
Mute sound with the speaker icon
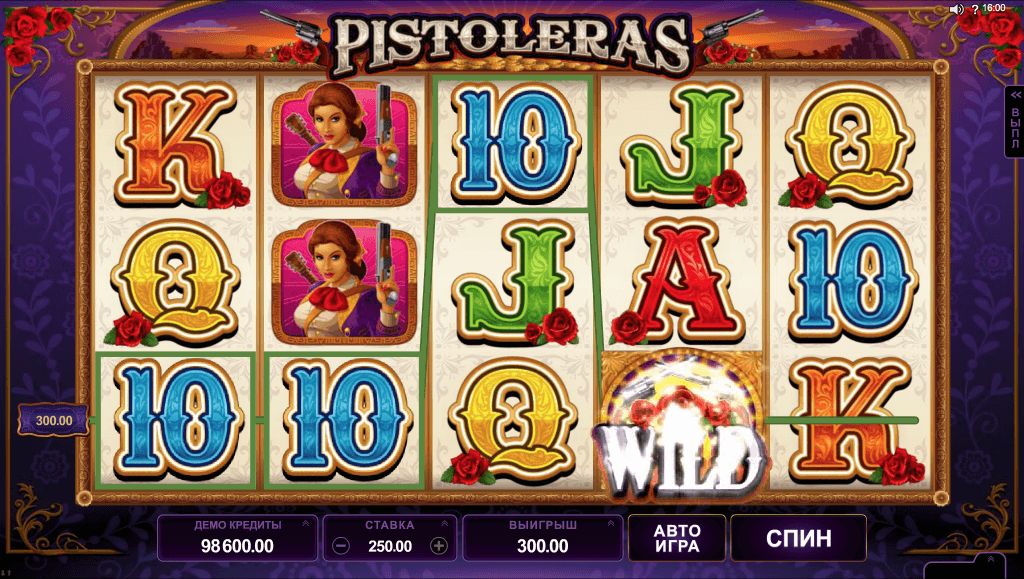957,8
